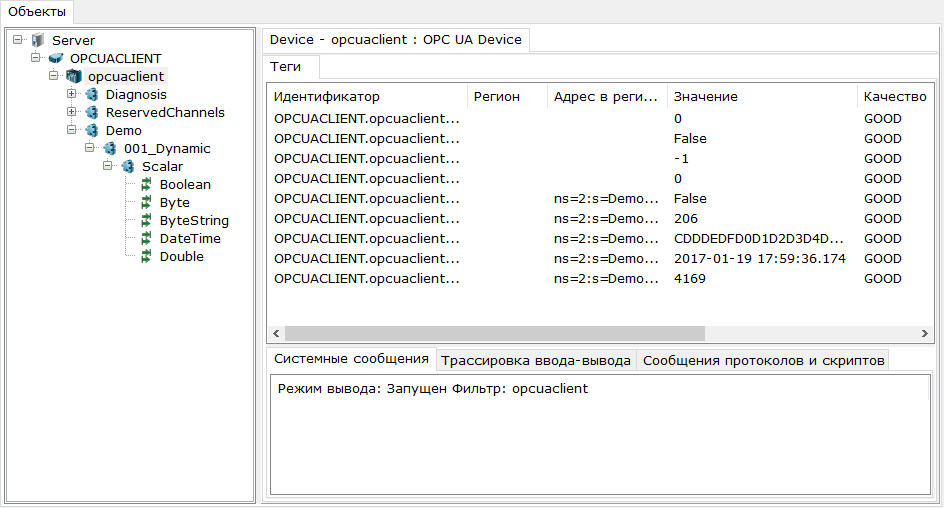The height and width of the screenshot is (508, 944).
Task: Open the Объекты tab
Action: [x=37, y=12]
